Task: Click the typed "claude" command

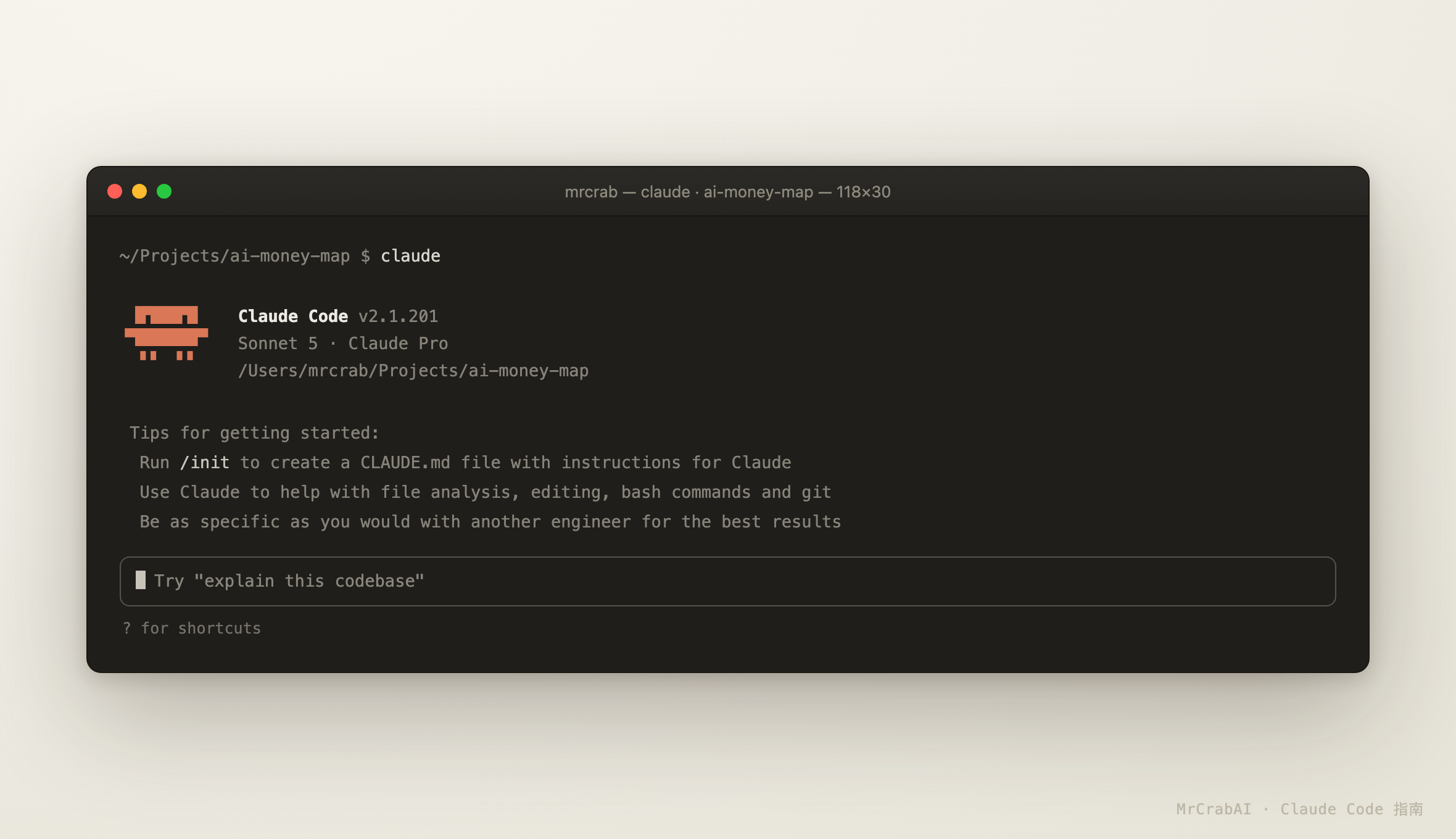Action: coord(410,256)
